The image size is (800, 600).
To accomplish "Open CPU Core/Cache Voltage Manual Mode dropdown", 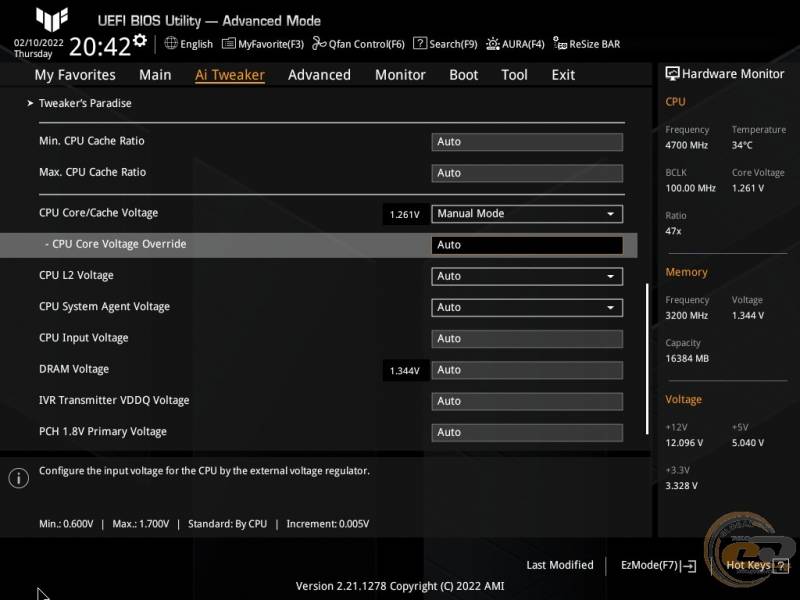I will click(x=527, y=214).
